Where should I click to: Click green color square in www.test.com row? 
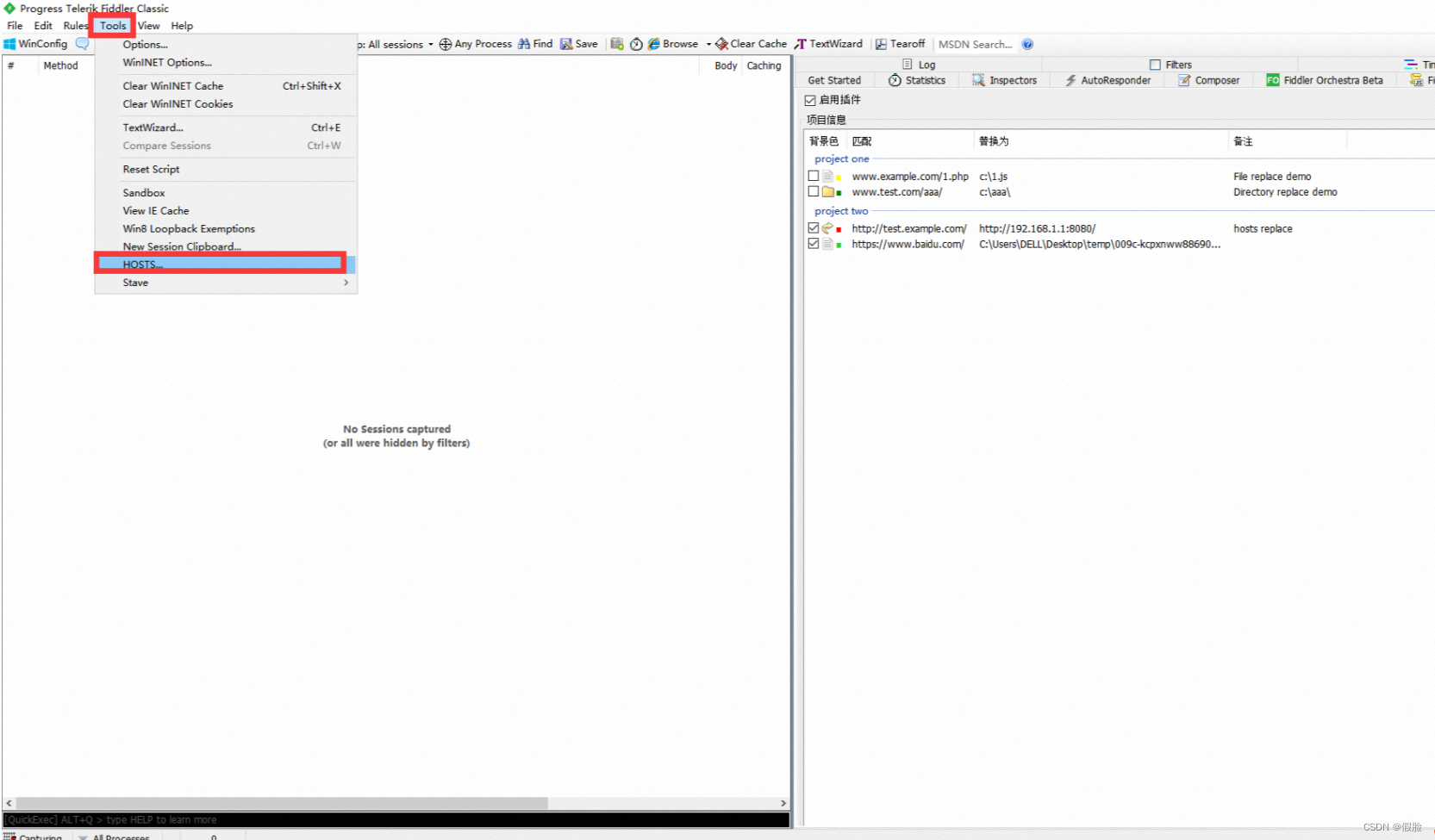click(839, 193)
